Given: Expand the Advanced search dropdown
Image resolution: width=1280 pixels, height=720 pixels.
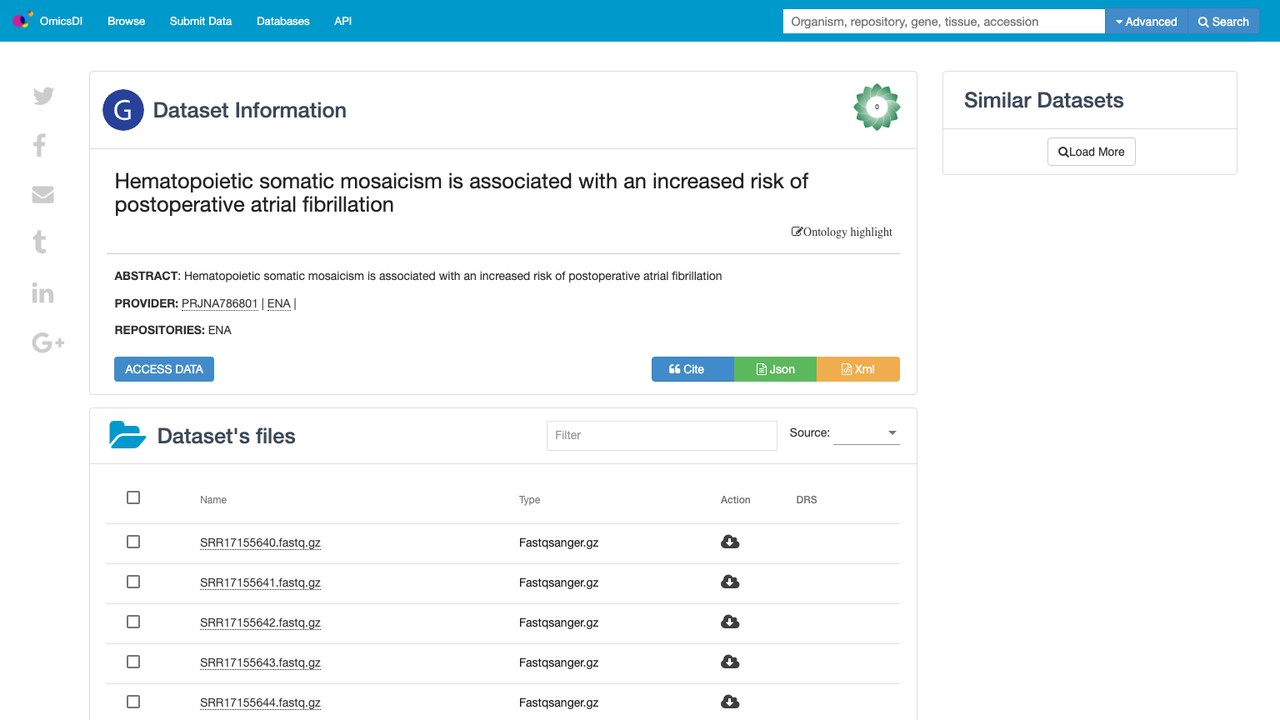Looking at the screenshot, I should pos(1146,21).
